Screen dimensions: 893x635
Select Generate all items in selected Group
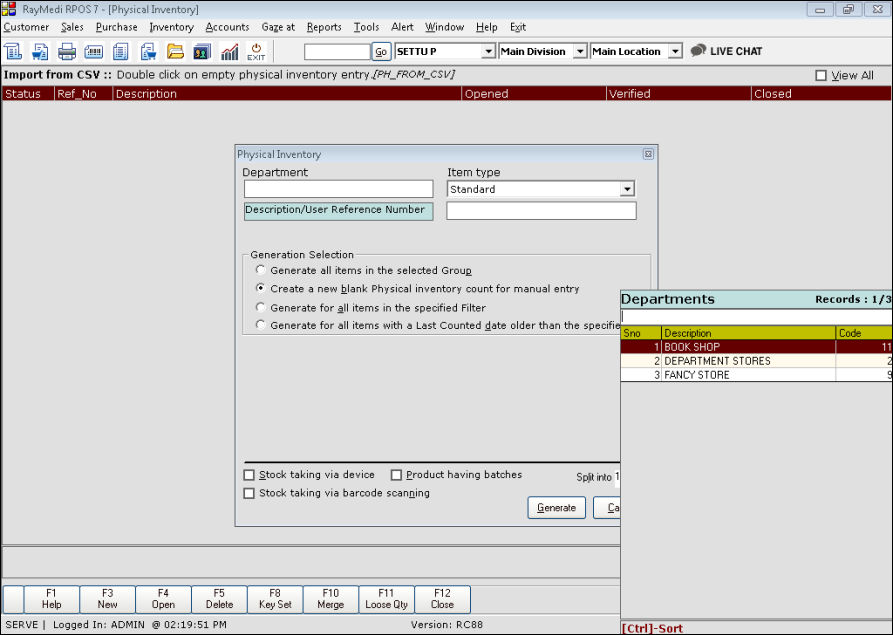tap(261, 270)
